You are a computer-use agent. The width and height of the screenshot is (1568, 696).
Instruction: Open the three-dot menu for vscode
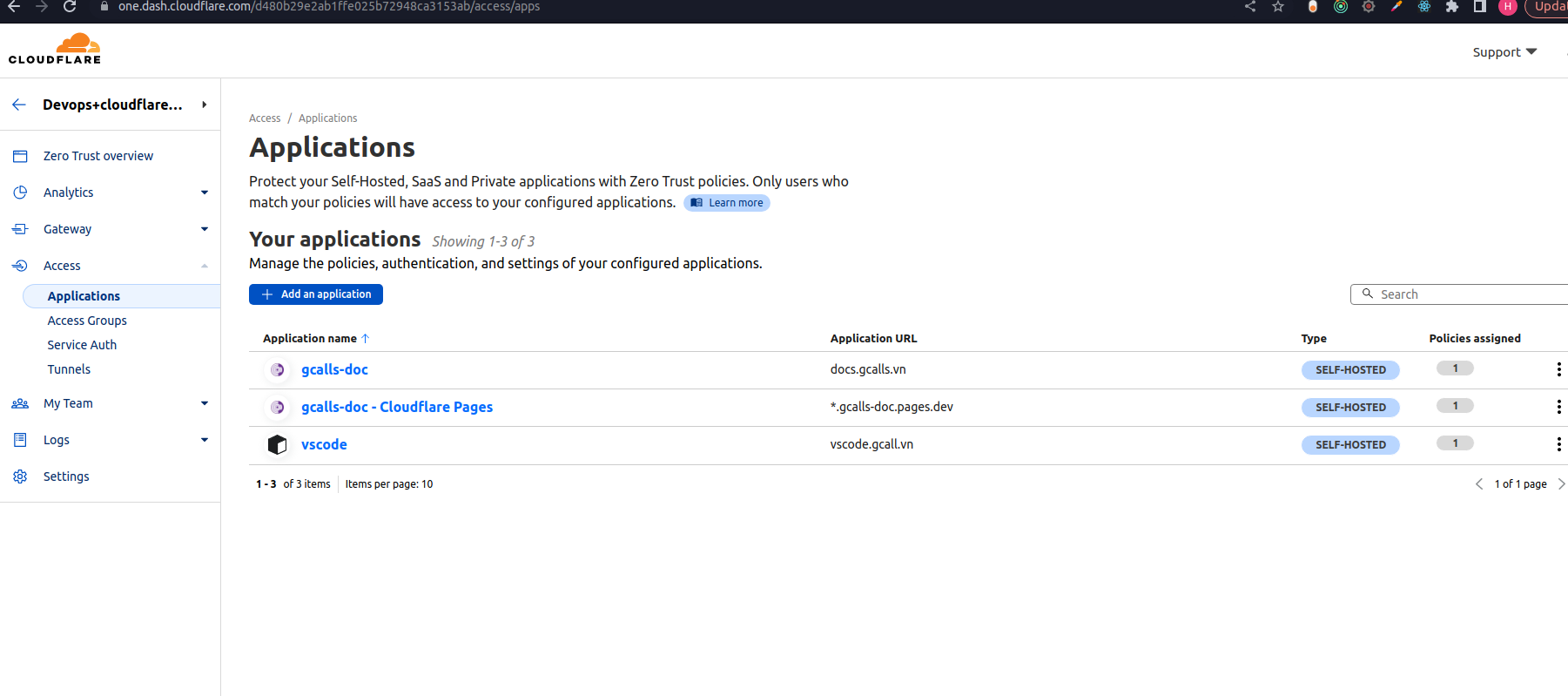pos(1558,444)
